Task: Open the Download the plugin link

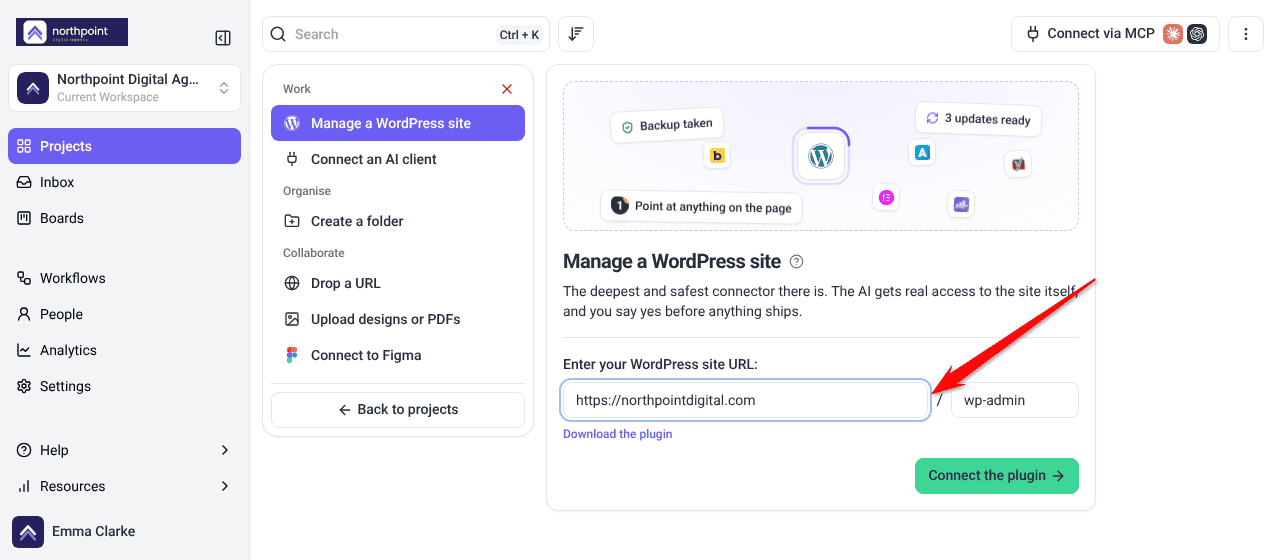Action: coord(618,434)
